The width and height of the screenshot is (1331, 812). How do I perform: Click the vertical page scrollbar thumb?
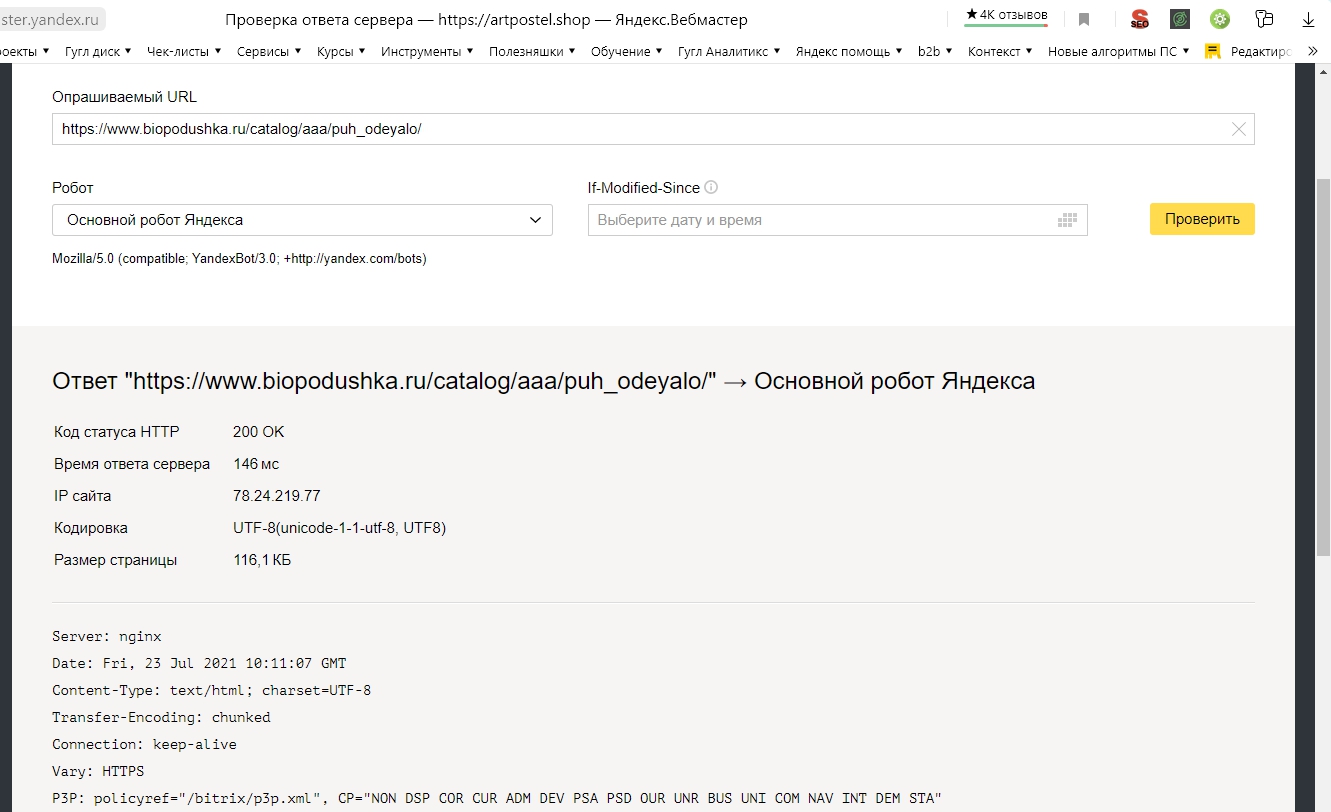tap(1323, 367)
